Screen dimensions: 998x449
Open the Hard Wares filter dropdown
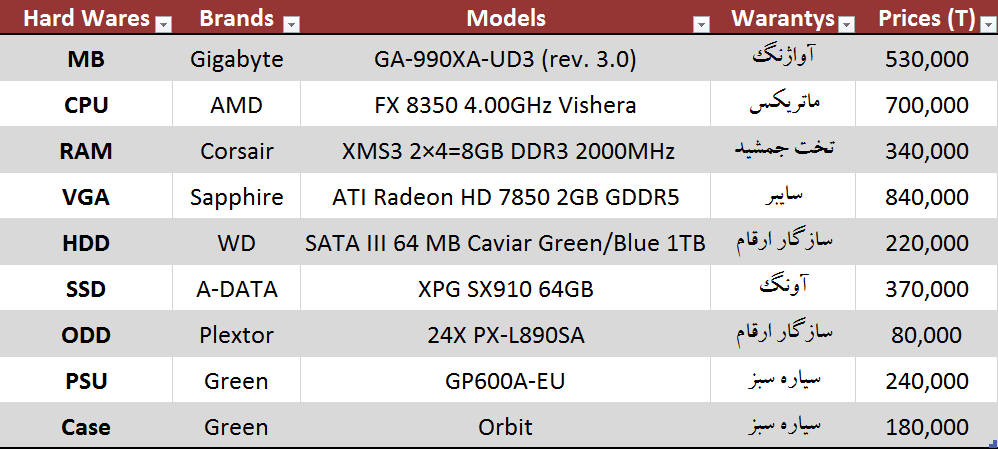(164, 23)
